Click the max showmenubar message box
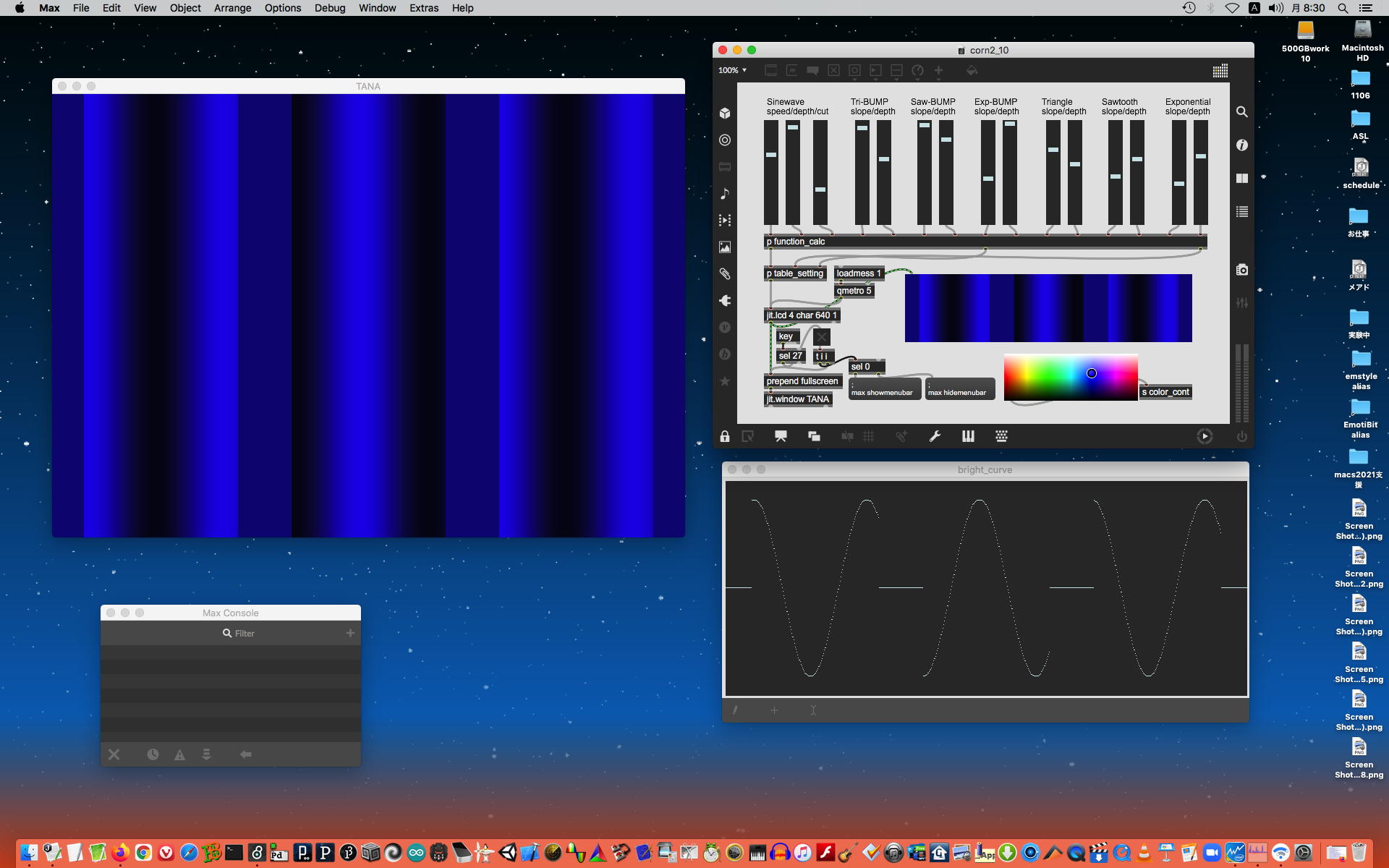This screenshot has height=868, width=1389. pos(884,389)
